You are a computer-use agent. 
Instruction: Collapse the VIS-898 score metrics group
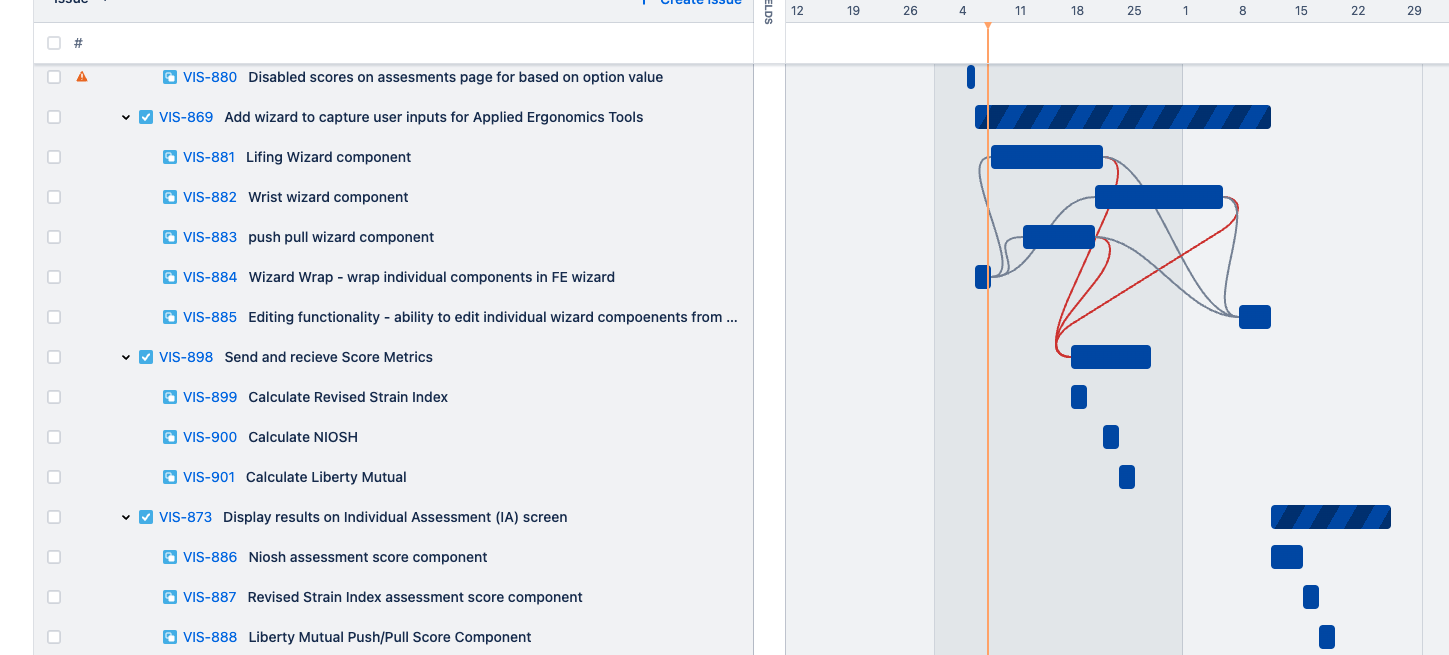[126, 357]
